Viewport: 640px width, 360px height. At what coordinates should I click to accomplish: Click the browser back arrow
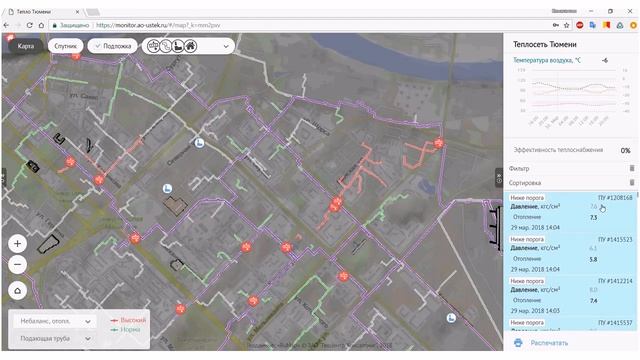point(6,25)
